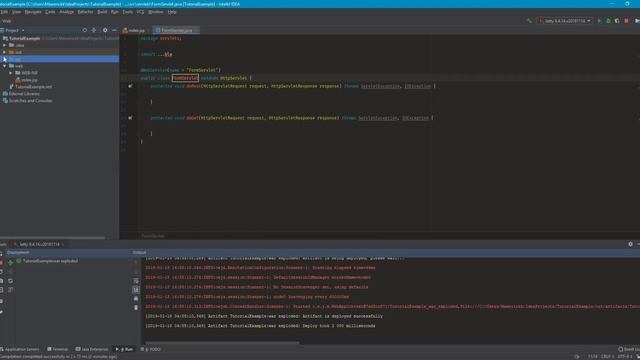Click the collapse all icon in Project panel
640x360 pixels.
click(94, 30)
